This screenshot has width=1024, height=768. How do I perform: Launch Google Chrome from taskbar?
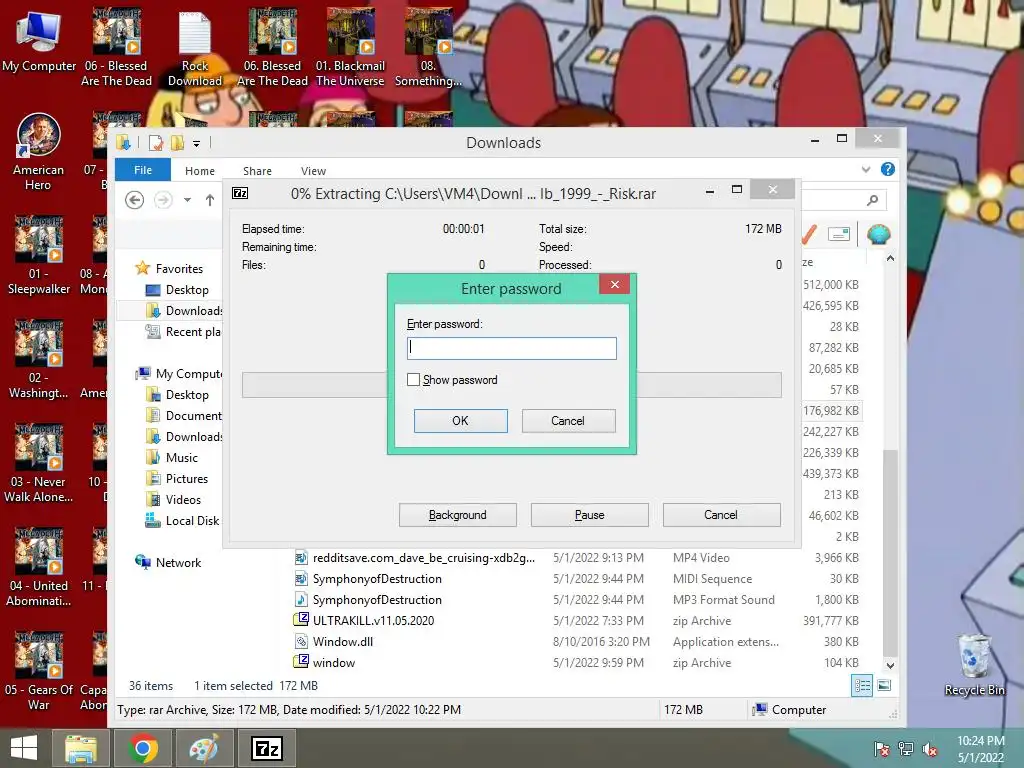(x=142, y=748)
